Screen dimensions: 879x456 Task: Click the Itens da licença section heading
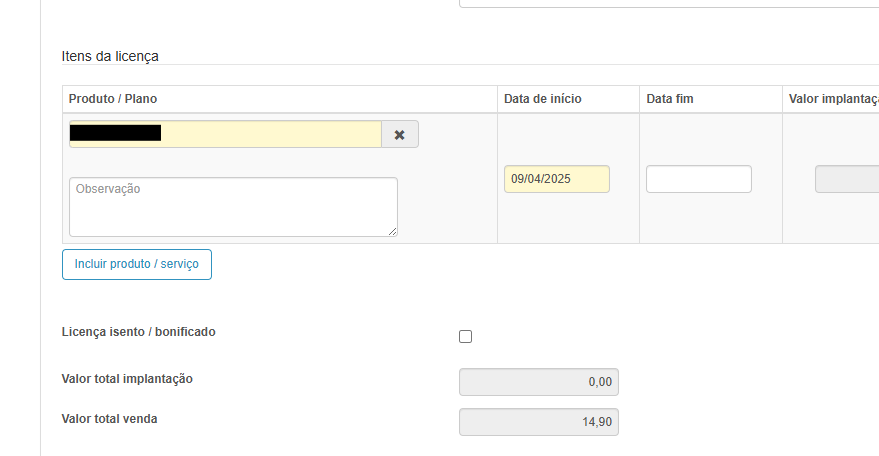pos(110,56)
